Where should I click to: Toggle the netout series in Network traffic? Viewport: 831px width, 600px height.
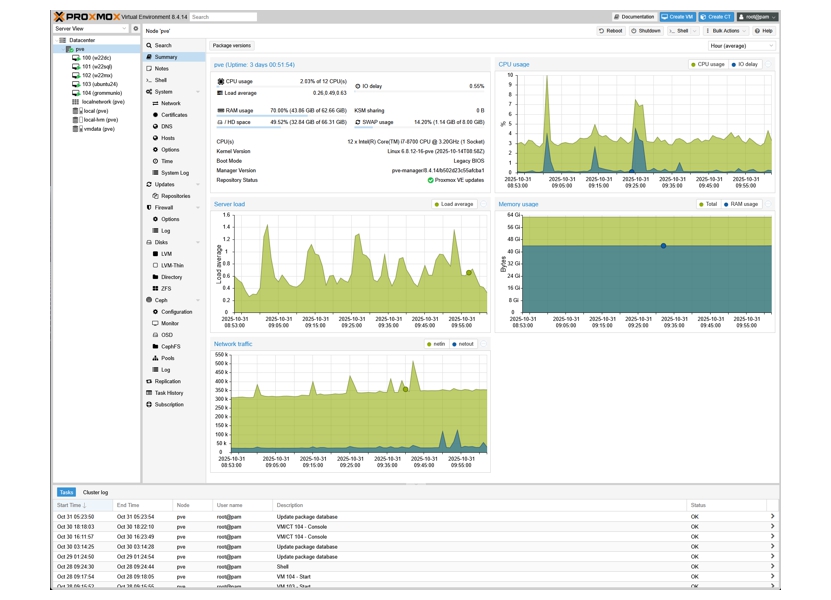click(462, 344)
